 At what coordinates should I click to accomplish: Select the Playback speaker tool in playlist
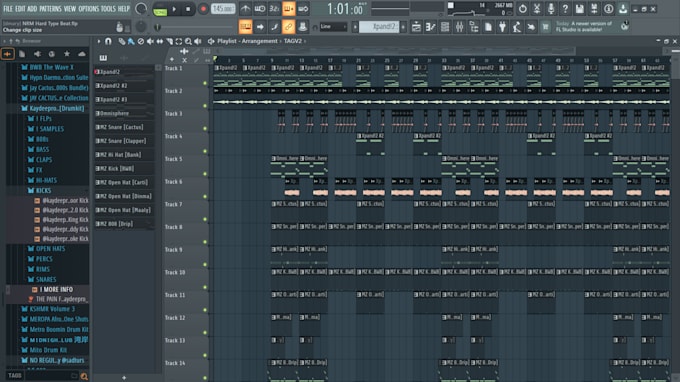click(198, 41)
